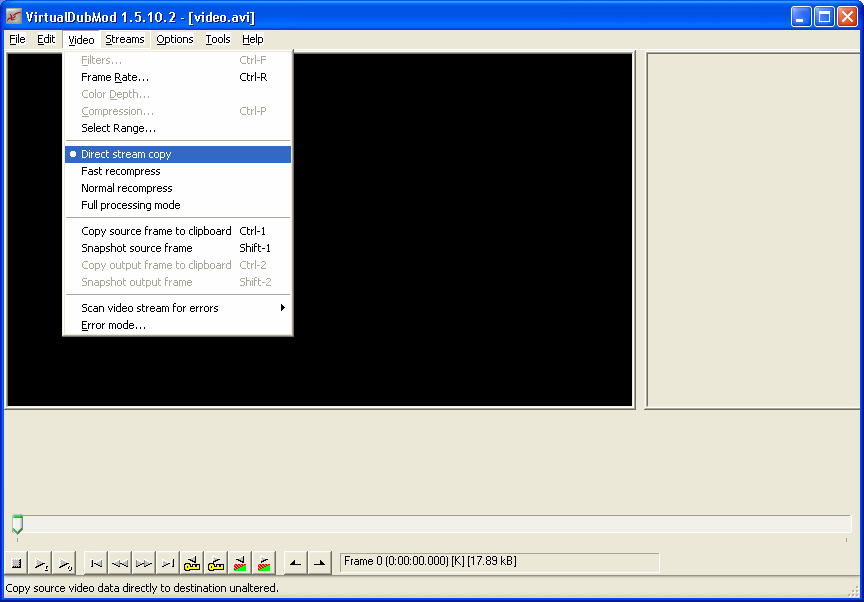
Task: Open the Tools menu
Action: click(x=218, y=39)
